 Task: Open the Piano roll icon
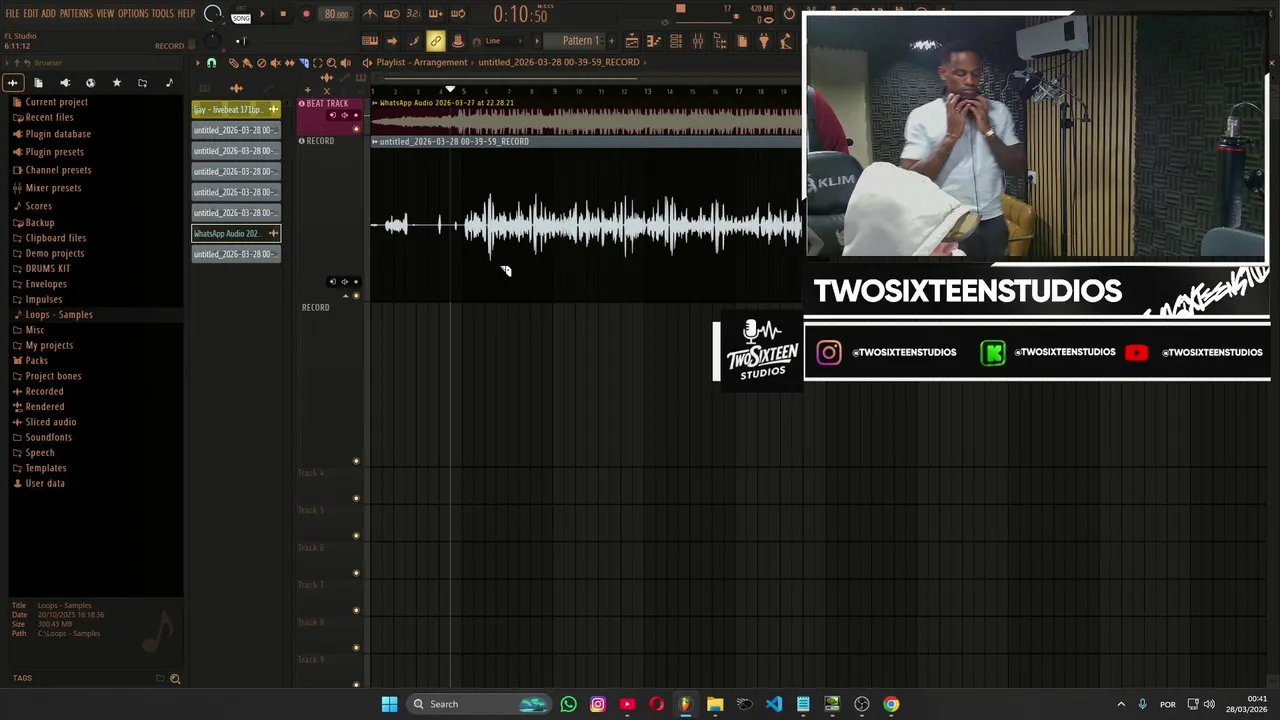(x=654, y=41)
